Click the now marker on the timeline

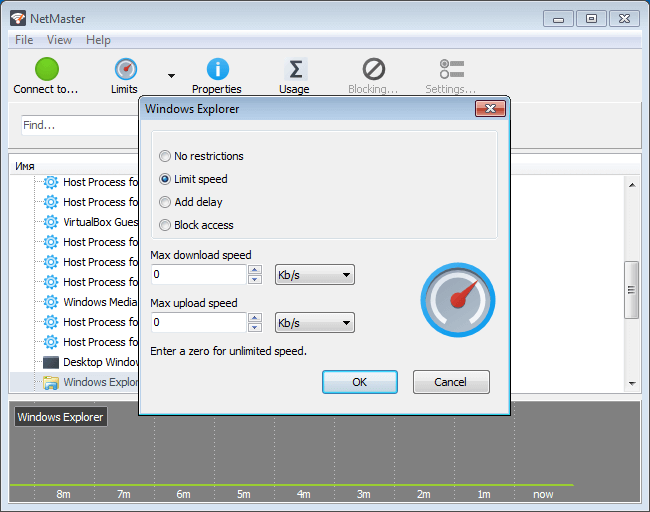pyautogui.click(x=543, y=494)
